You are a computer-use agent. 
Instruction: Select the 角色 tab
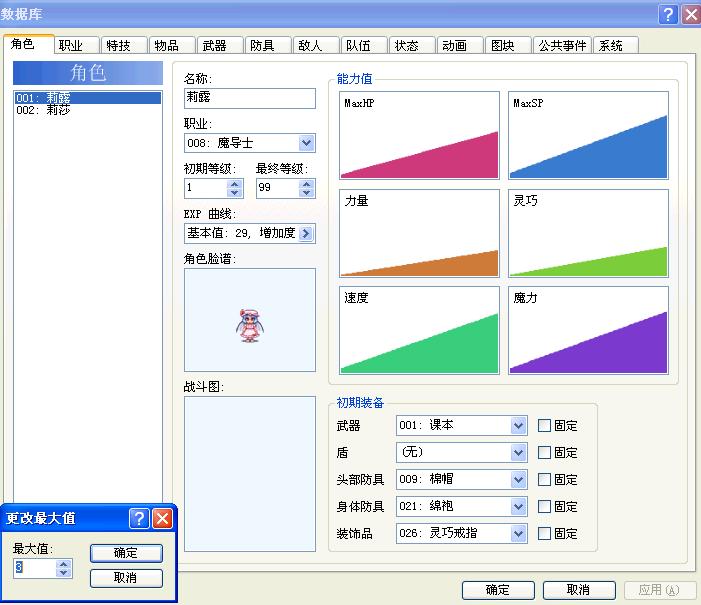pos(28,44)
